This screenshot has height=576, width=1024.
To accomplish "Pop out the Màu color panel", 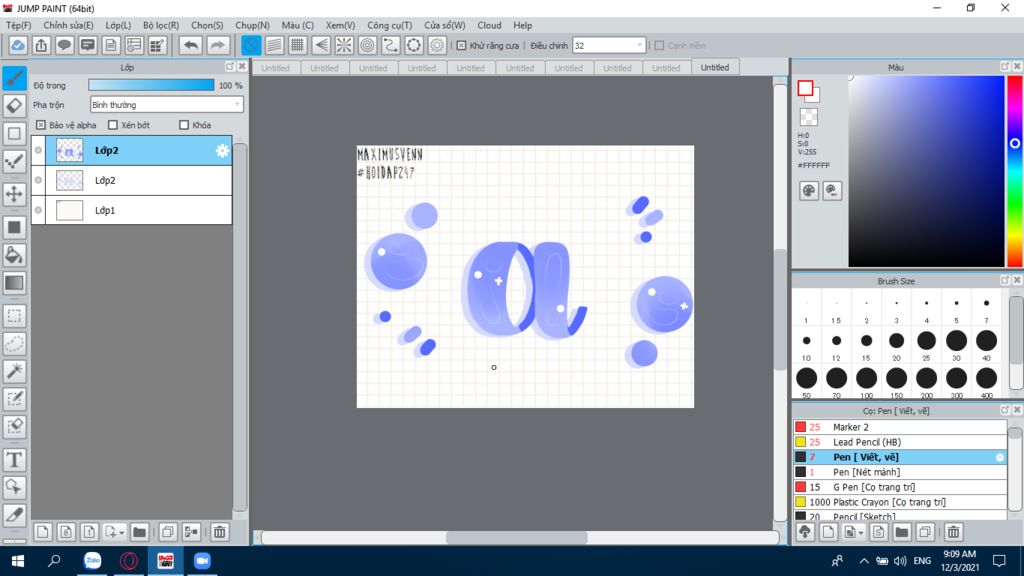I will pos(1004,67).
